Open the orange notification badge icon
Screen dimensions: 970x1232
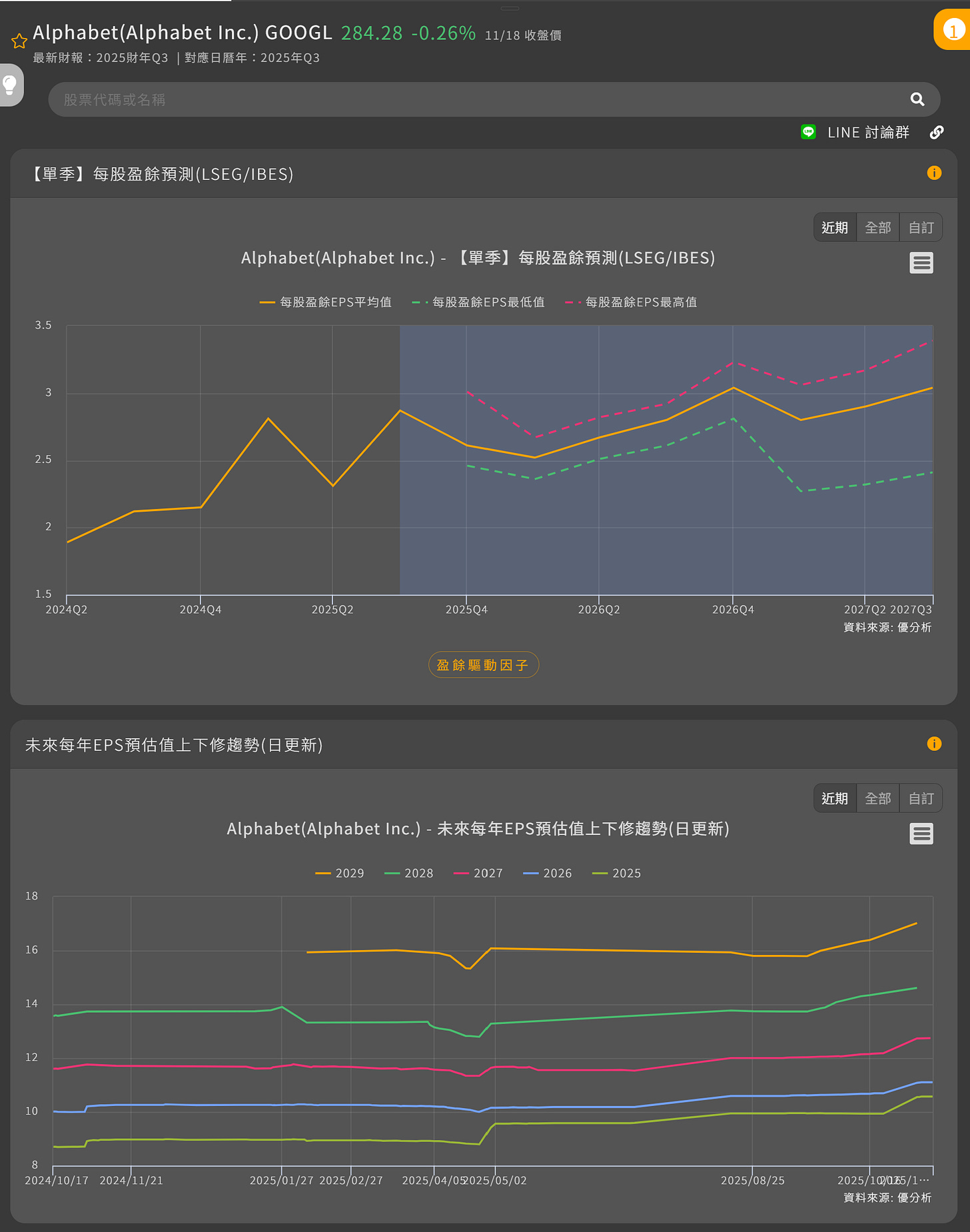pyautogui.click(x=953, y=30)
